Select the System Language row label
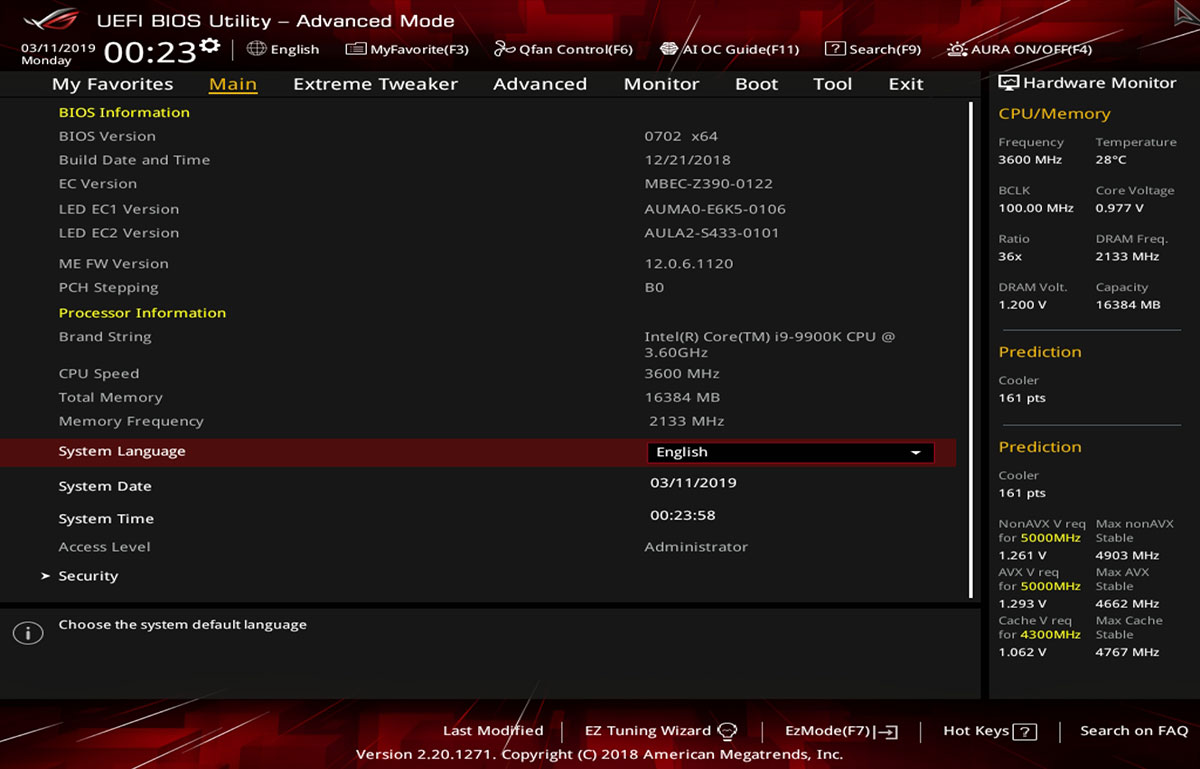Image resolution: width=1200 pixels, height=769 pixels. pos(122,452)
